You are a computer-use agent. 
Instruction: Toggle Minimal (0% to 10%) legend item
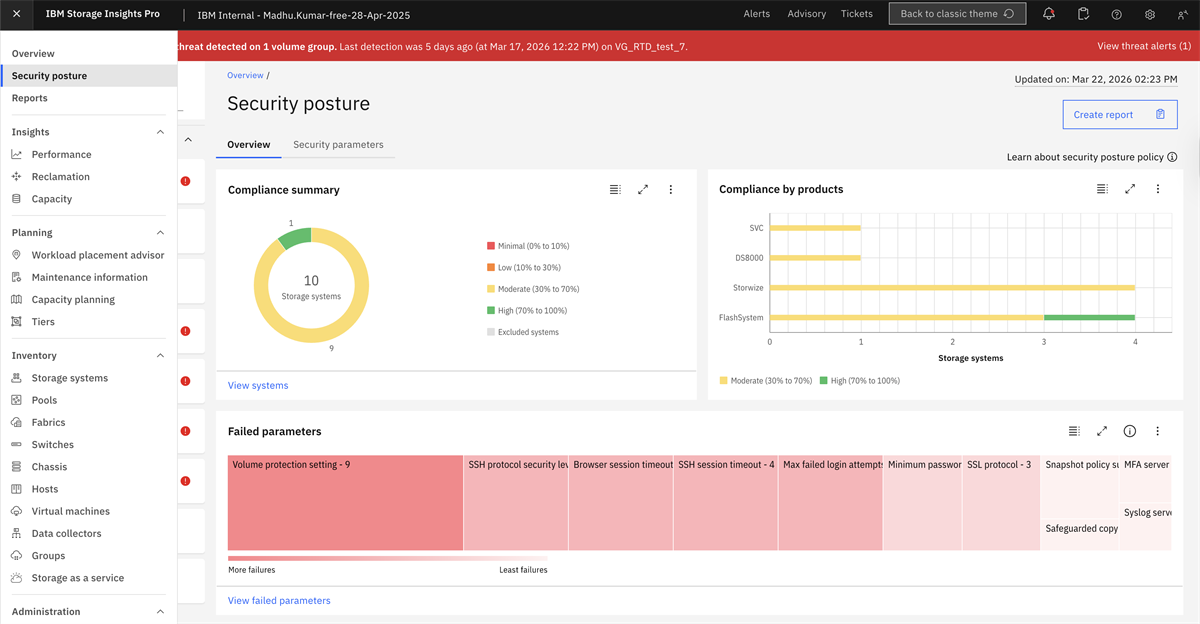528,246
